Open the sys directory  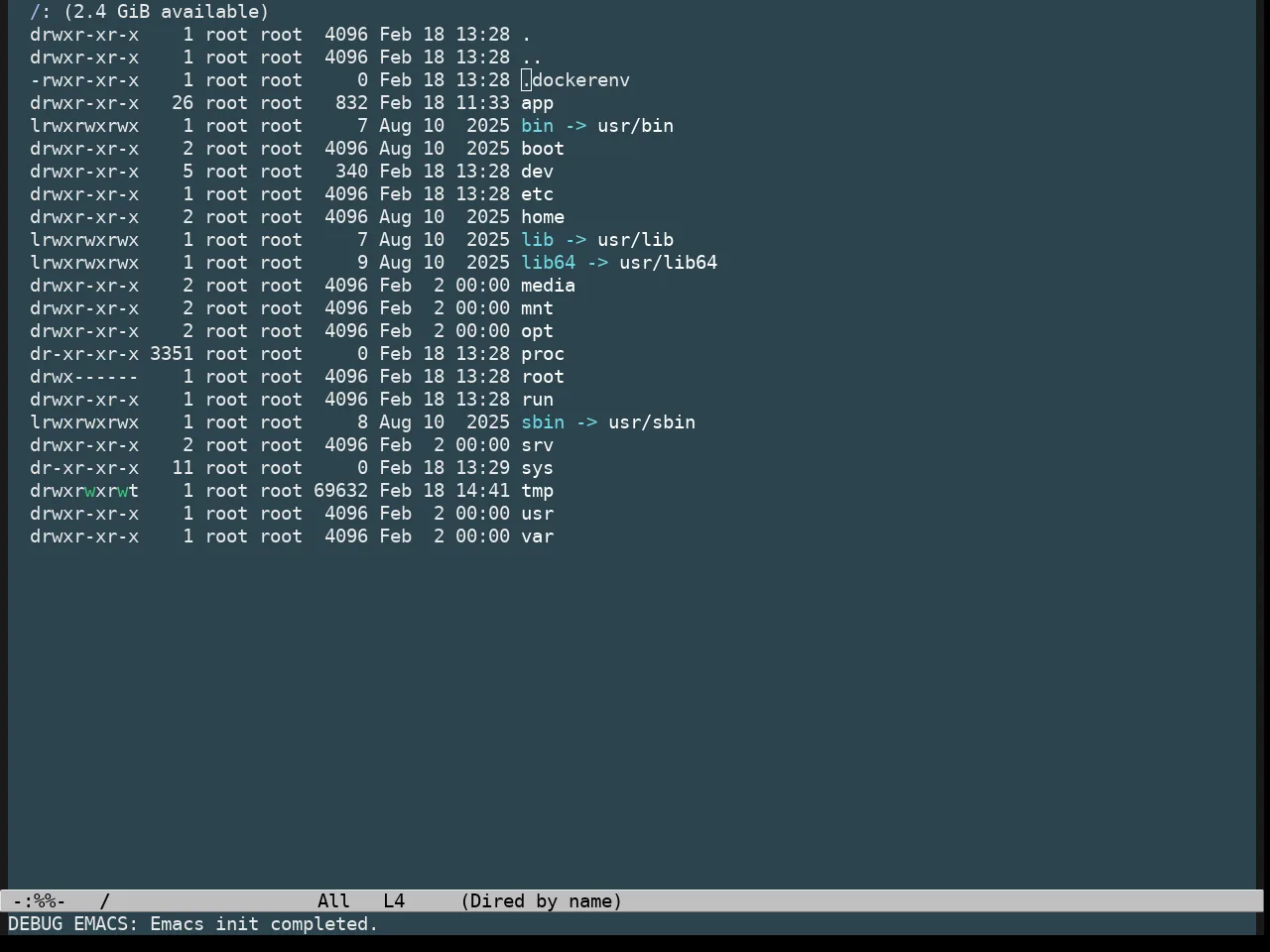coord(537,468)
